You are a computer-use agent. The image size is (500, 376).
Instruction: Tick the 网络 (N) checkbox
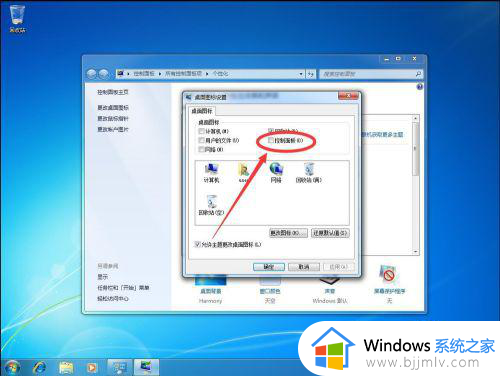click(201, 149)
